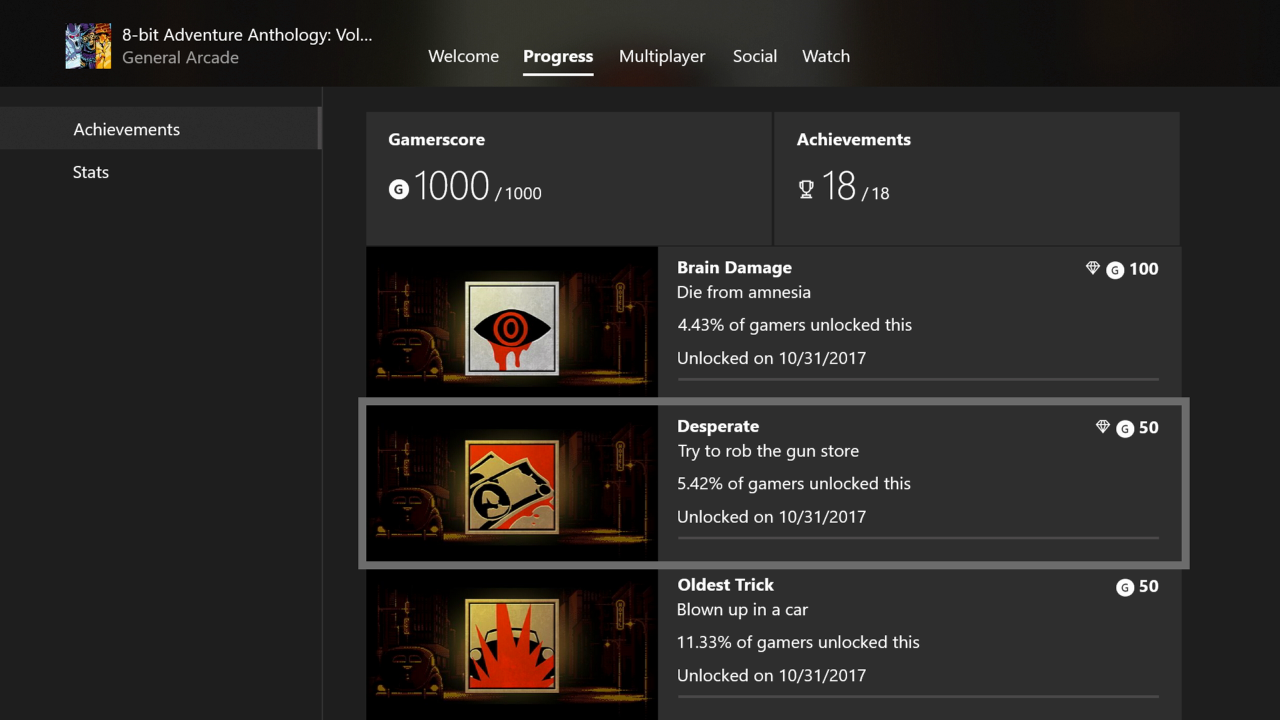Image resolution: width=1280 pixels, height=720 pixels.
Task: Click the Desperate achievement title
Action: (718, 426)
